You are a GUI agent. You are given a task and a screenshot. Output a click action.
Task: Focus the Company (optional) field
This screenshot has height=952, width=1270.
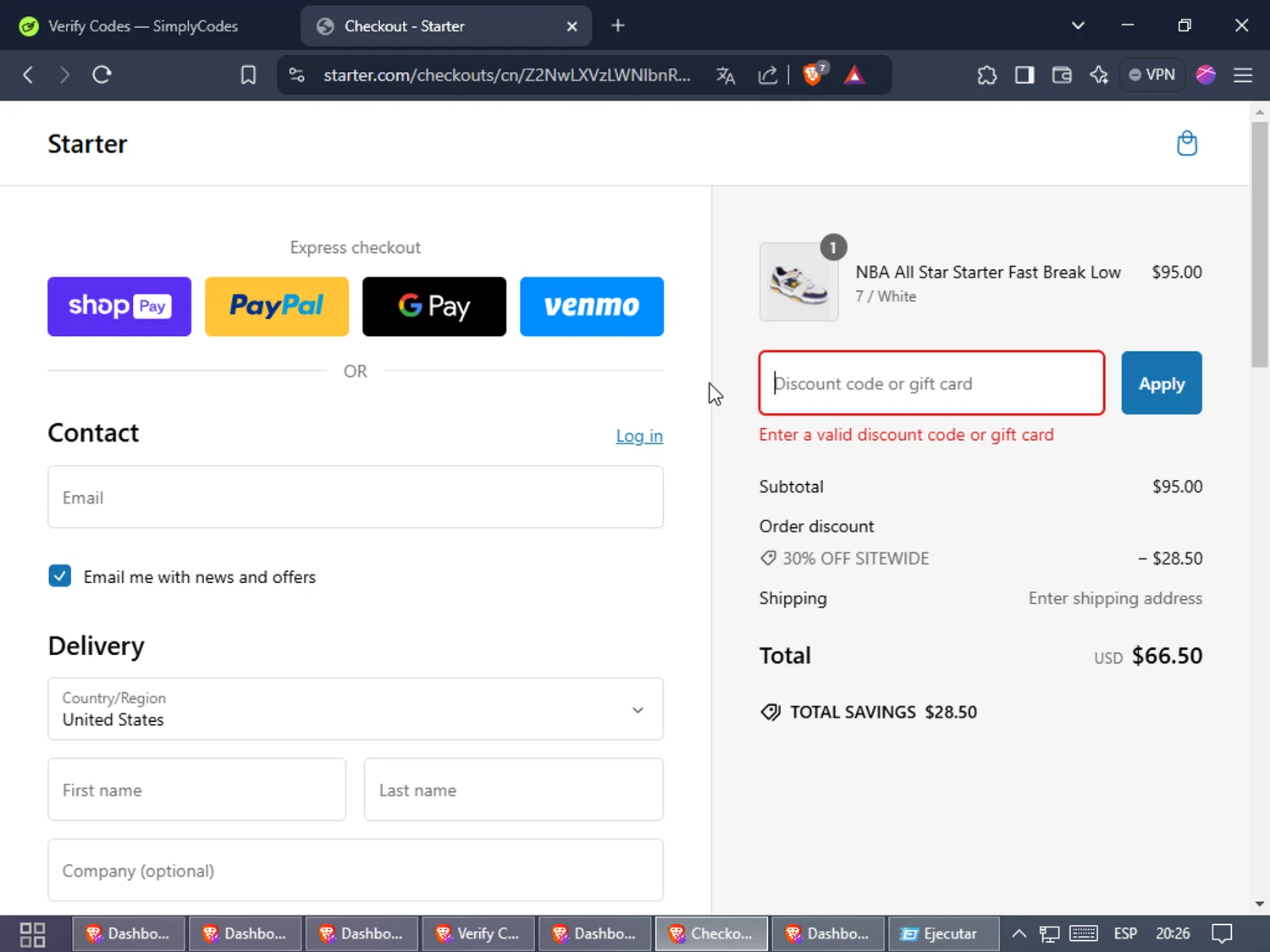[356, 870]
